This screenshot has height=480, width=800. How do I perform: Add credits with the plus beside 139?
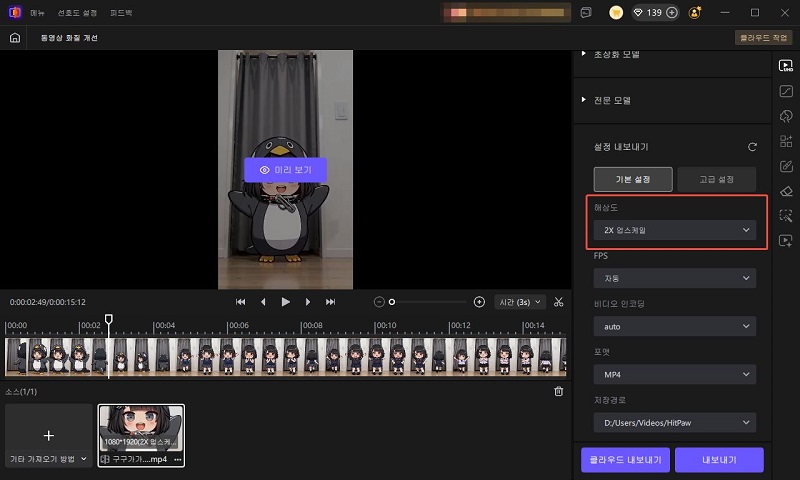click(672, 13)
